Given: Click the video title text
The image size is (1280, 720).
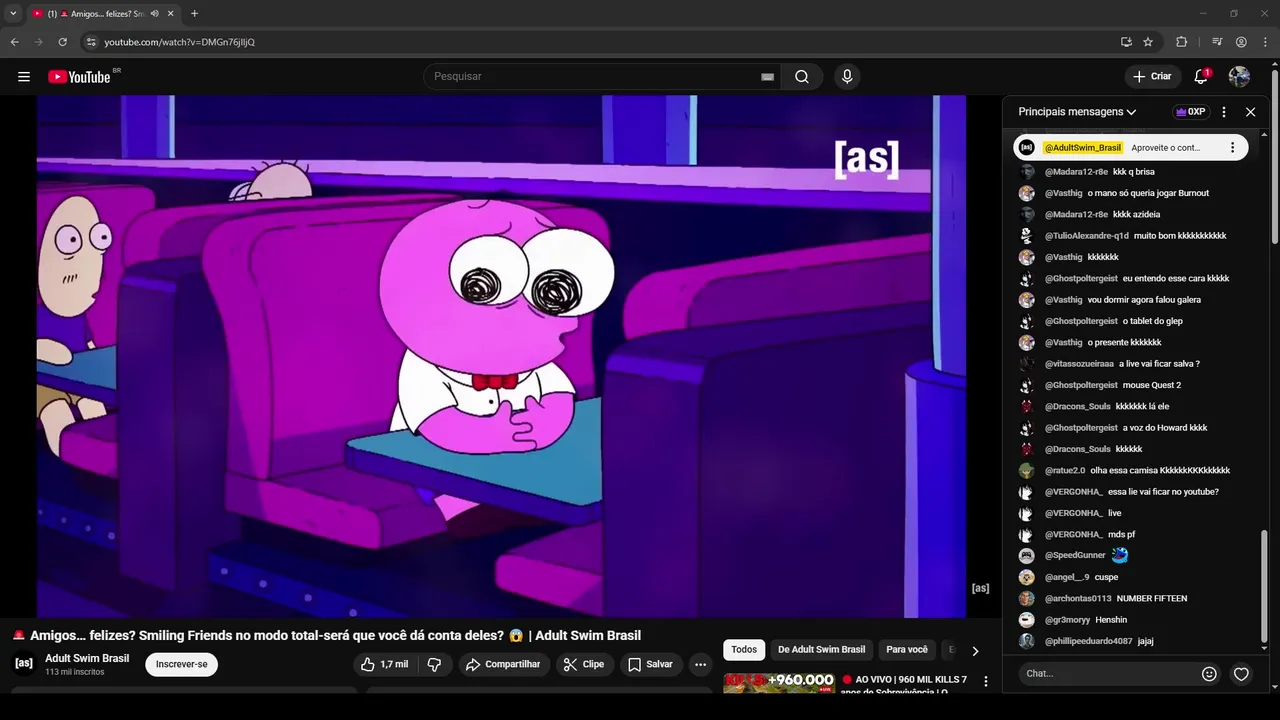Looking at the screenshot, I should pyautogui.click(x=327, y=636).
